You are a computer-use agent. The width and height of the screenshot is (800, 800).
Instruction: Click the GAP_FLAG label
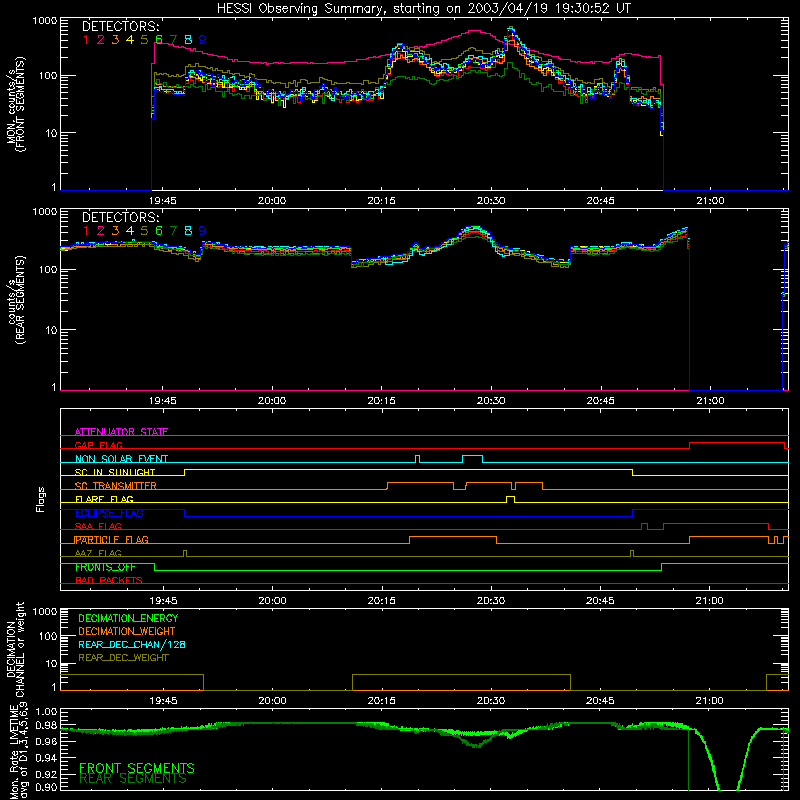click(x=98, y=445)
